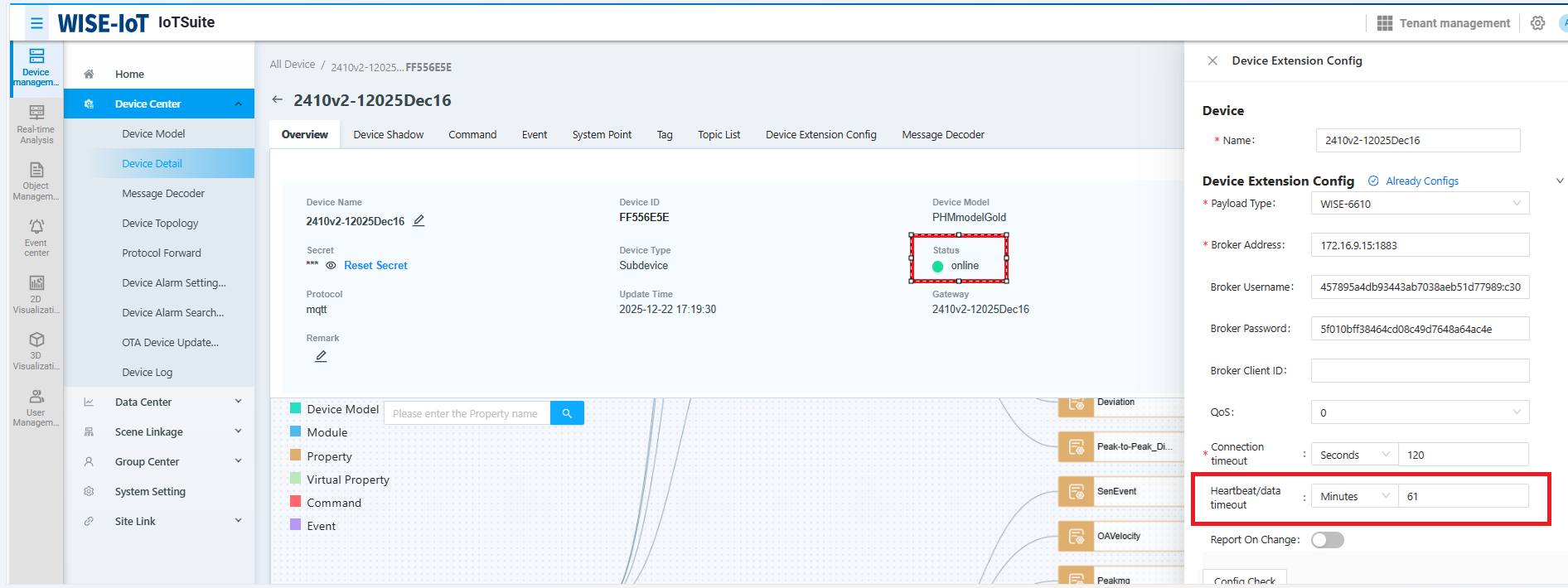This screenshot has height=588, width=1568.
Task: Click property search magnifier button
Action: tap(567, 413)
